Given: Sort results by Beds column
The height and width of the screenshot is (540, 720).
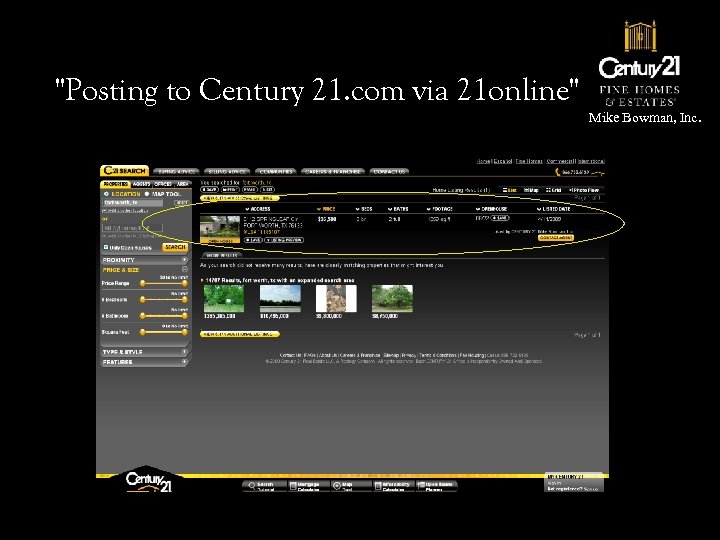Looking at the screenshot, I should (x=364, y=209).
